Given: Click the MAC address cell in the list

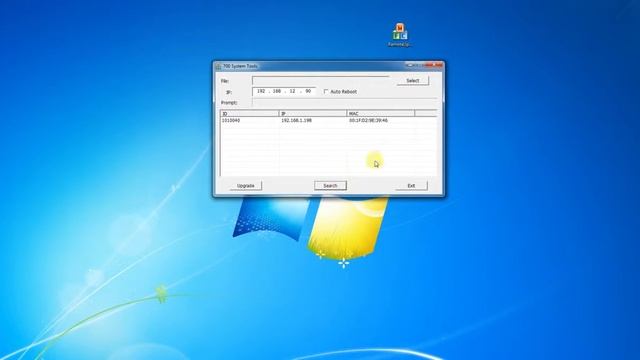Looking at the screenshot, I should (x=368, y=121).
